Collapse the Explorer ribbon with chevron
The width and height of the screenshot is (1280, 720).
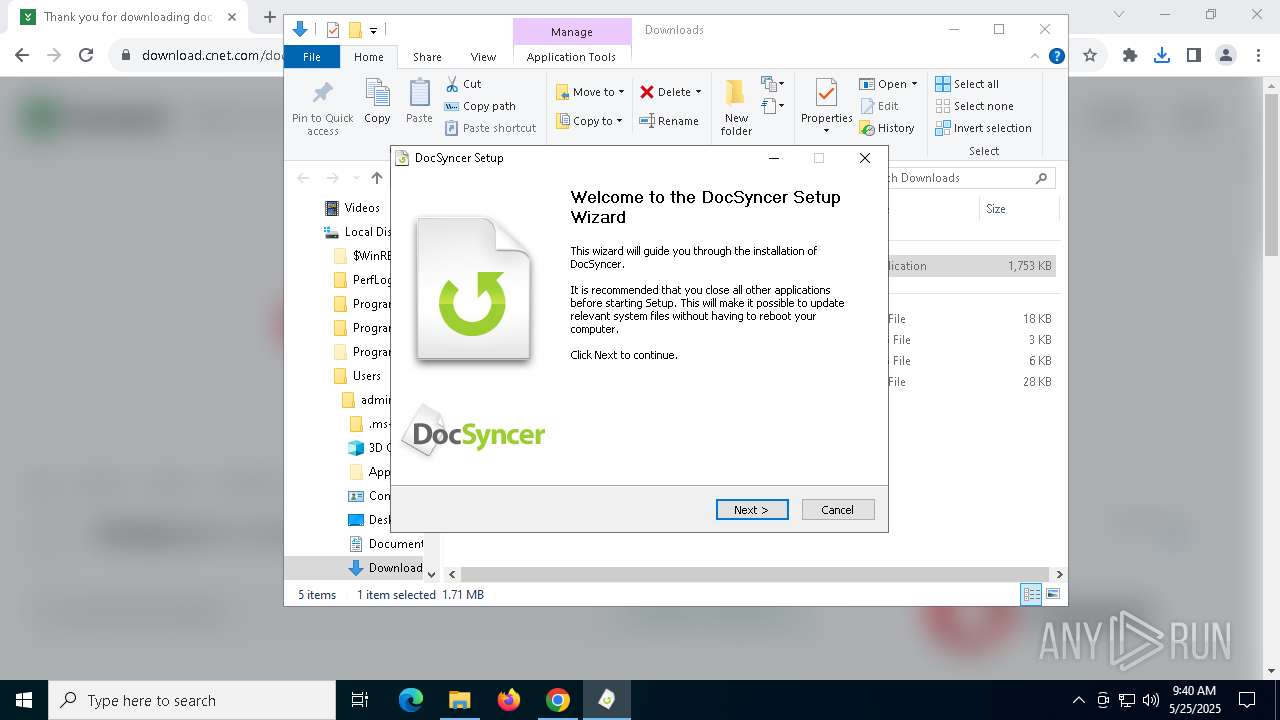point(1035,56)
